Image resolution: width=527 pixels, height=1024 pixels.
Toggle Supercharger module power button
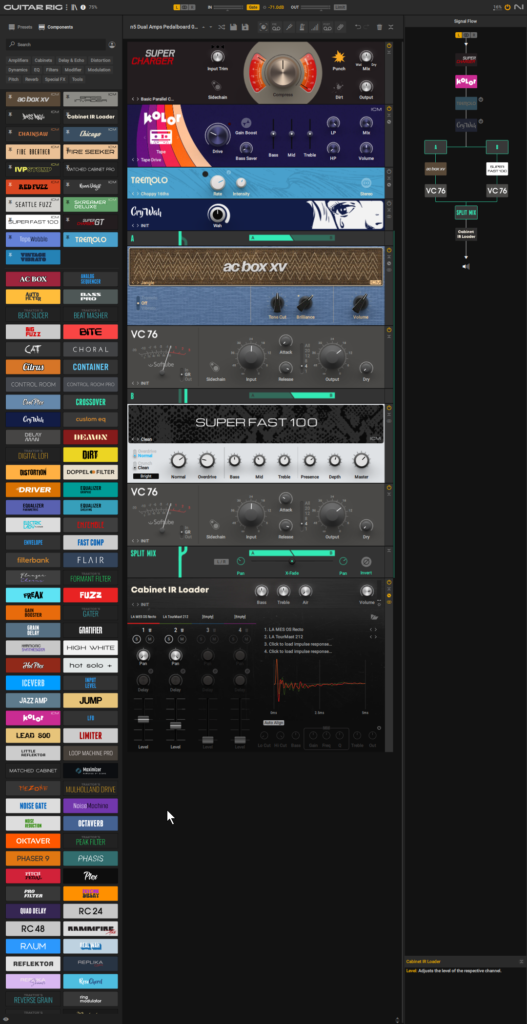389,46
